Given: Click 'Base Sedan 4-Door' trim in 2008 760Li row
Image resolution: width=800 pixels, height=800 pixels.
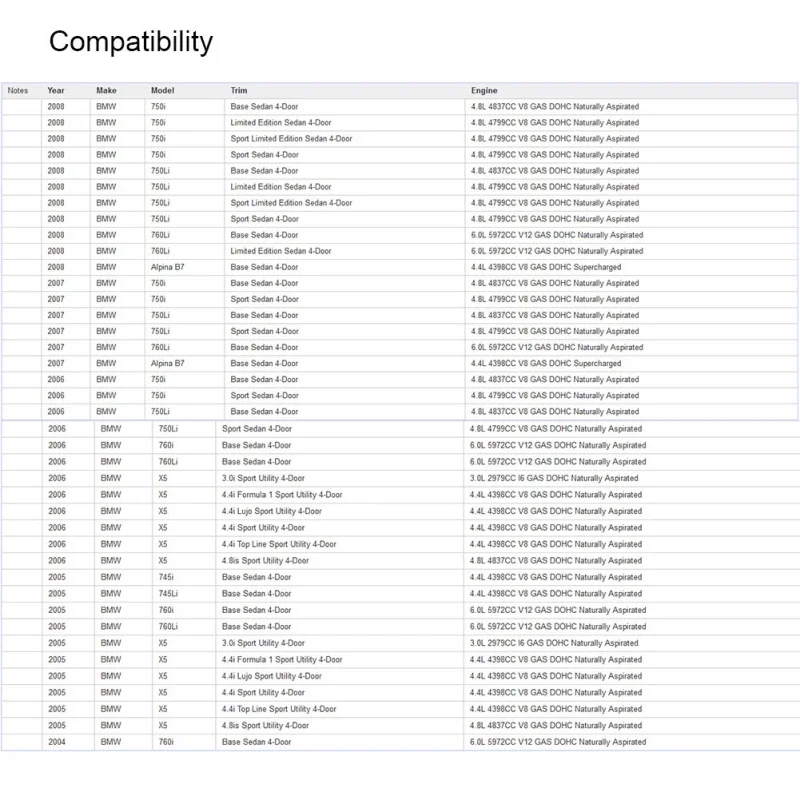Looking at the screenshot, I should tap(264, 235).
